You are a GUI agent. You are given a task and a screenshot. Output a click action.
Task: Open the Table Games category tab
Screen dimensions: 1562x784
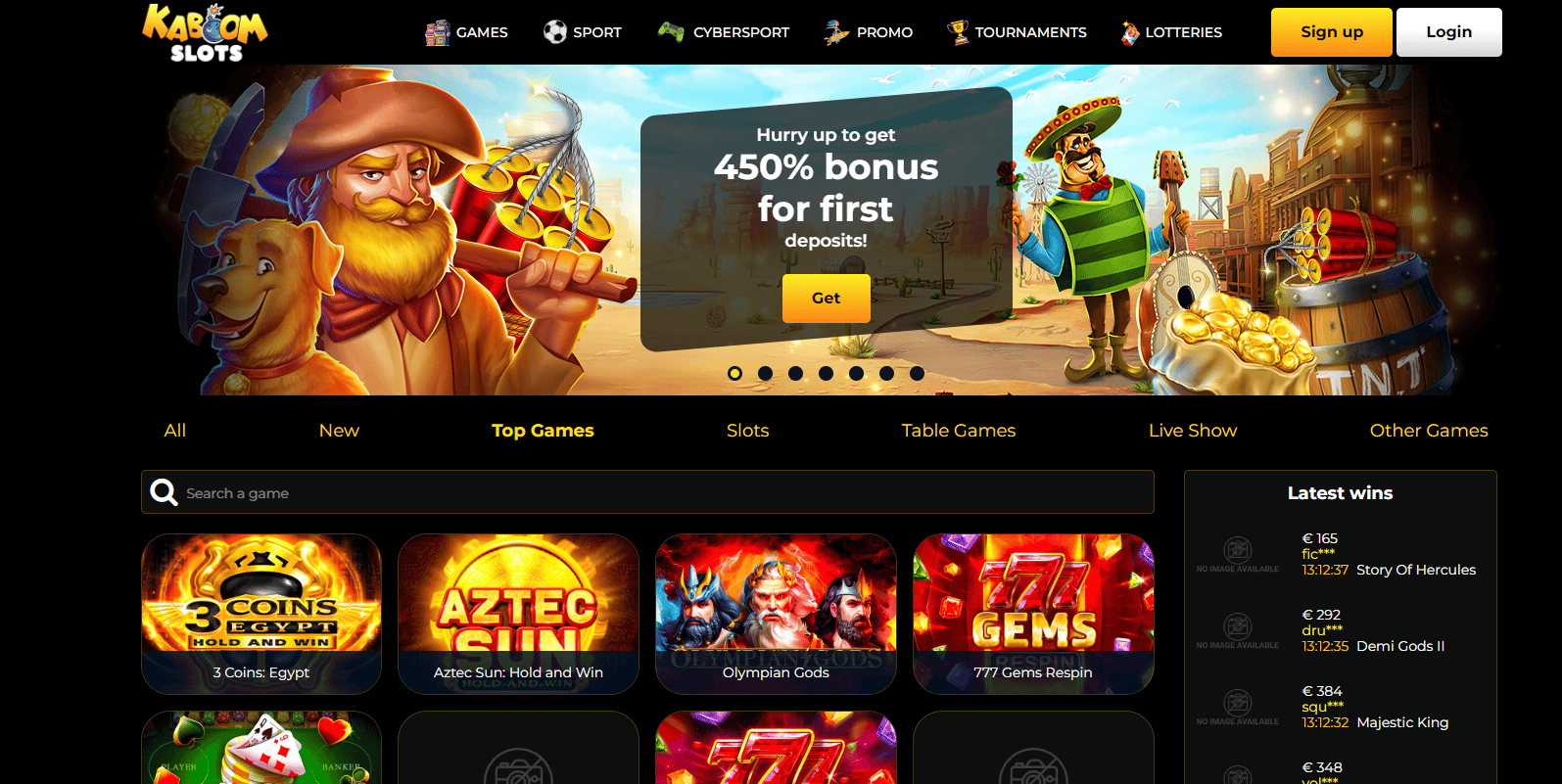[959, 431]
